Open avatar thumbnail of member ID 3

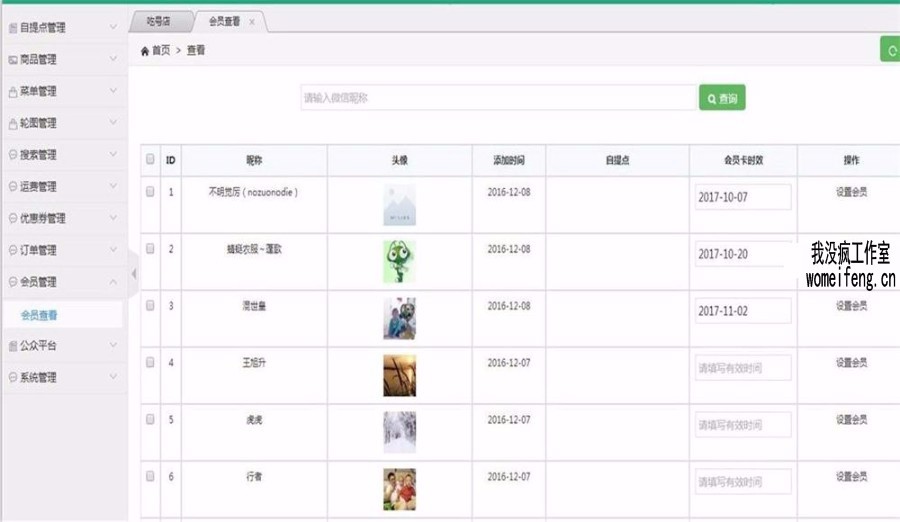(x=399, y=319)
